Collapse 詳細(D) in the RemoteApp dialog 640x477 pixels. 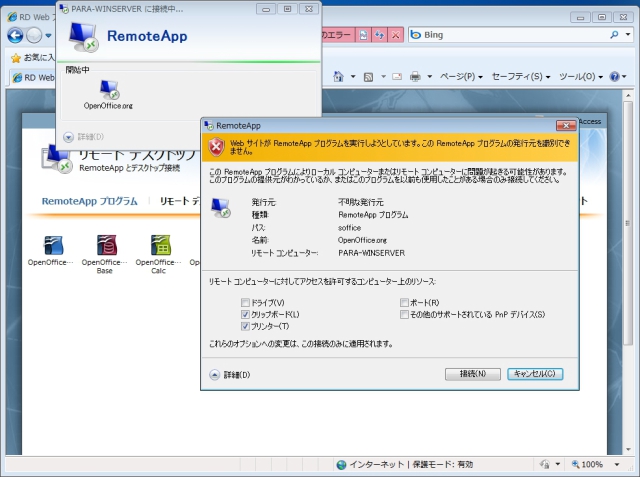[x=214, y=375]
